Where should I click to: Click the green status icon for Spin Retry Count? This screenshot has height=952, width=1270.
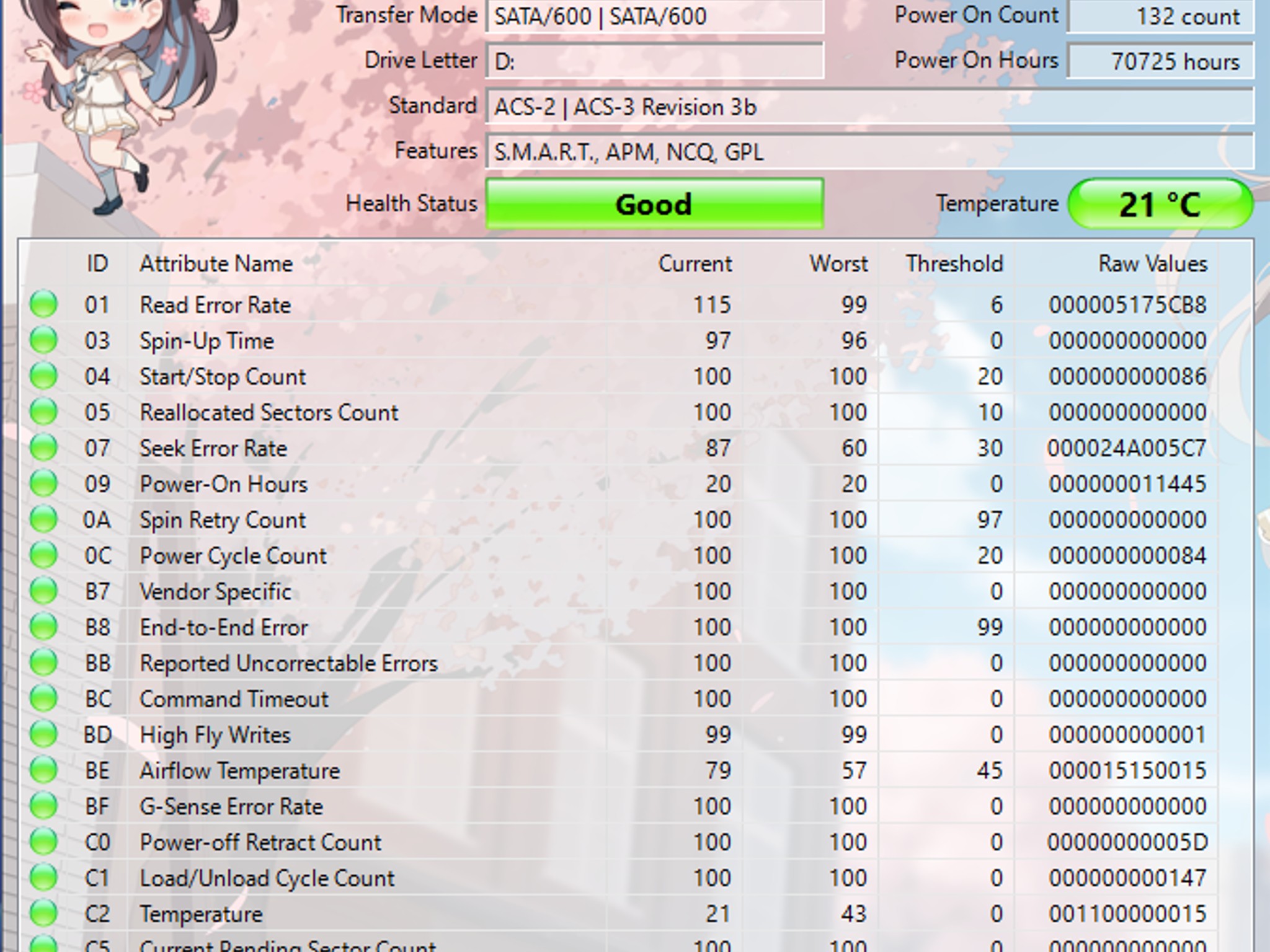pyautogui.click(x=44, y=519)
